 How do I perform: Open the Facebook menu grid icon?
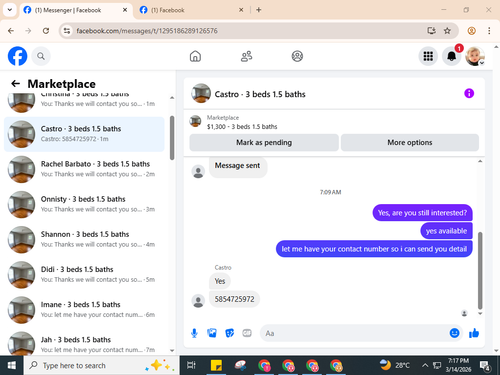[x=428, y=56]
